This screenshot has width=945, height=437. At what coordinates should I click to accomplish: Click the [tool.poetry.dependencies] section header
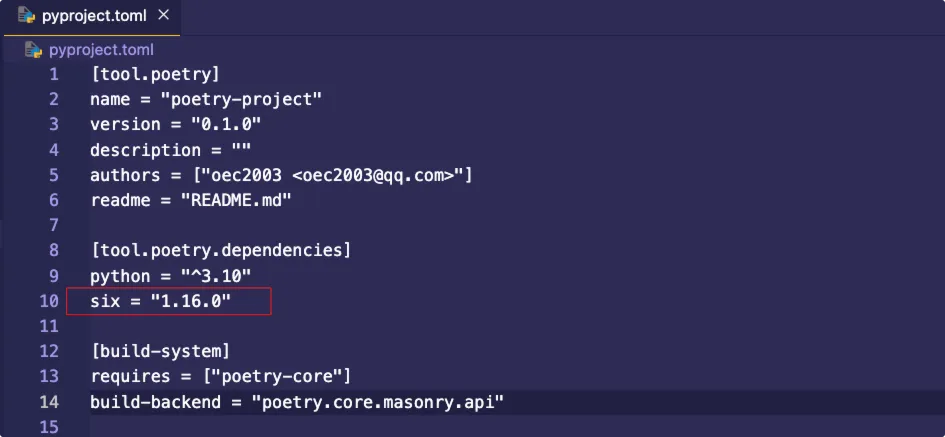click(220, 250)
